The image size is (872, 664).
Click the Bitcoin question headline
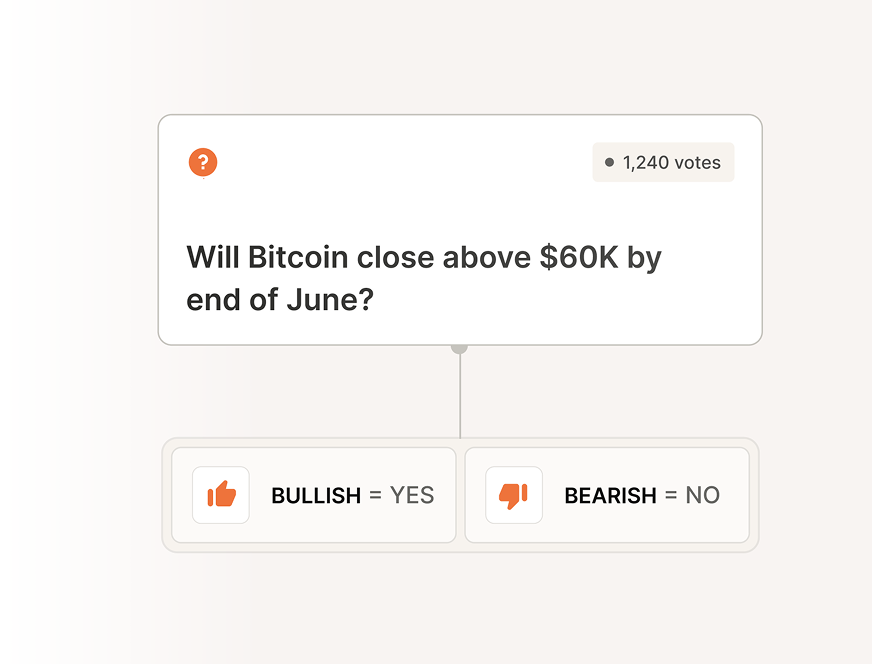pyautogui.click(x=424, y=277)
